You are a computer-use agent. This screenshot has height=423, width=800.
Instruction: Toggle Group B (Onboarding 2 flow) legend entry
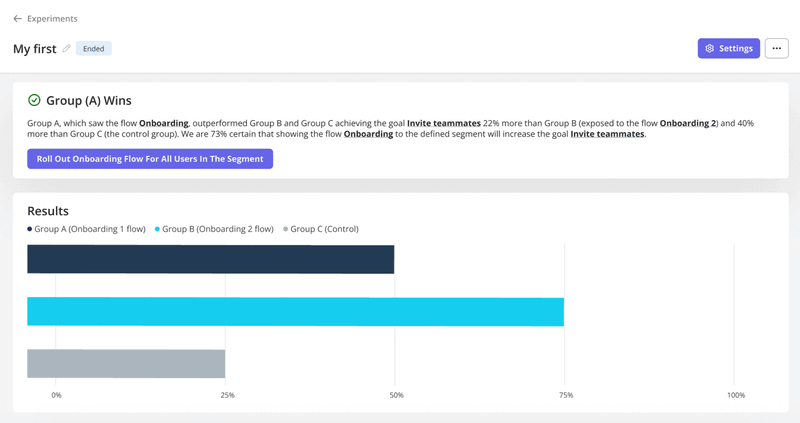[x=215, y=229]
